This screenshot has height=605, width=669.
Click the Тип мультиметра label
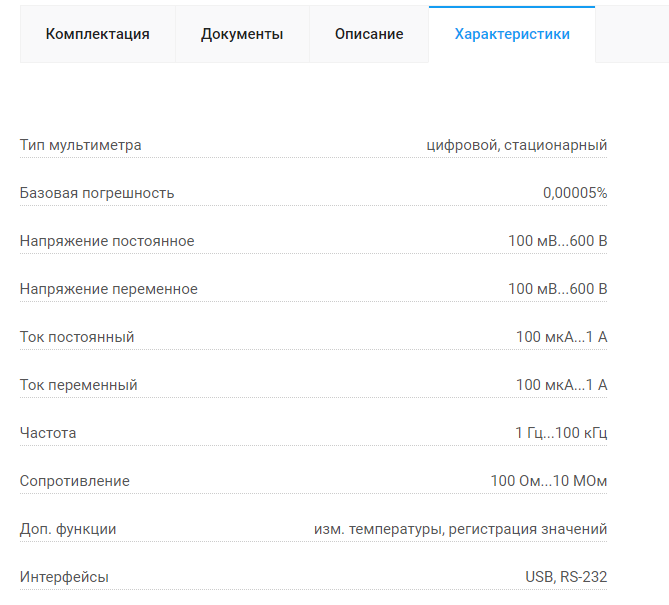click(x=81, y=145)
